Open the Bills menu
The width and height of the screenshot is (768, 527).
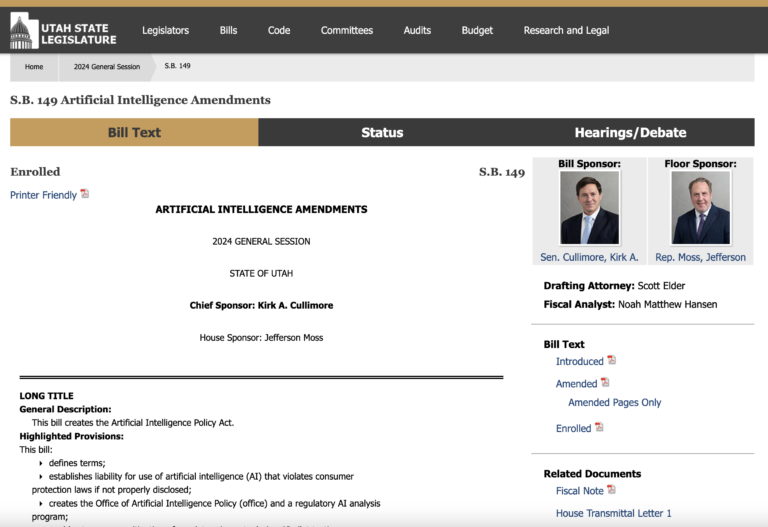[228, 30]
